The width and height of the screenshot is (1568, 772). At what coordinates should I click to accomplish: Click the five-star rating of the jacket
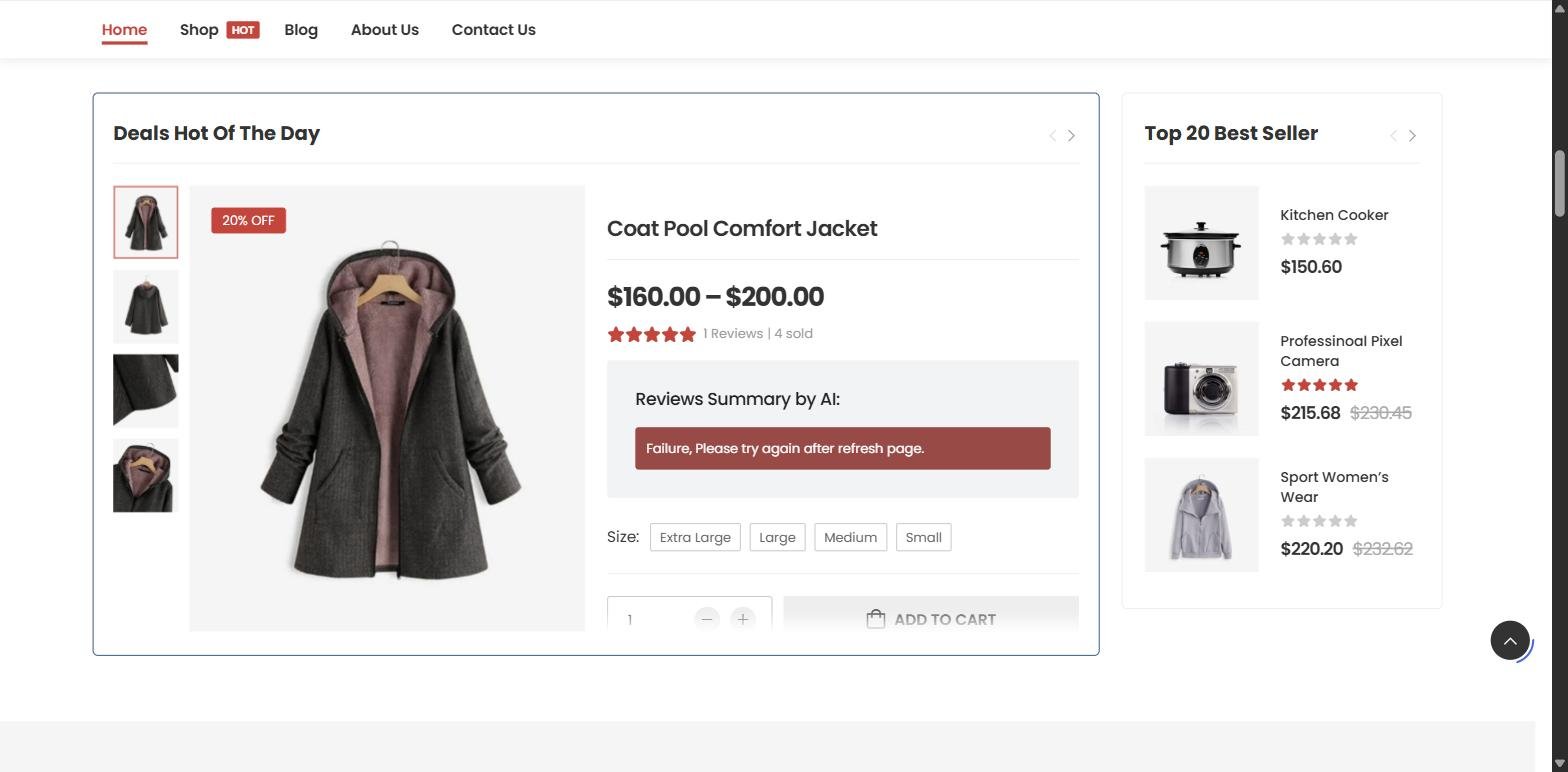tap(651, 334)
